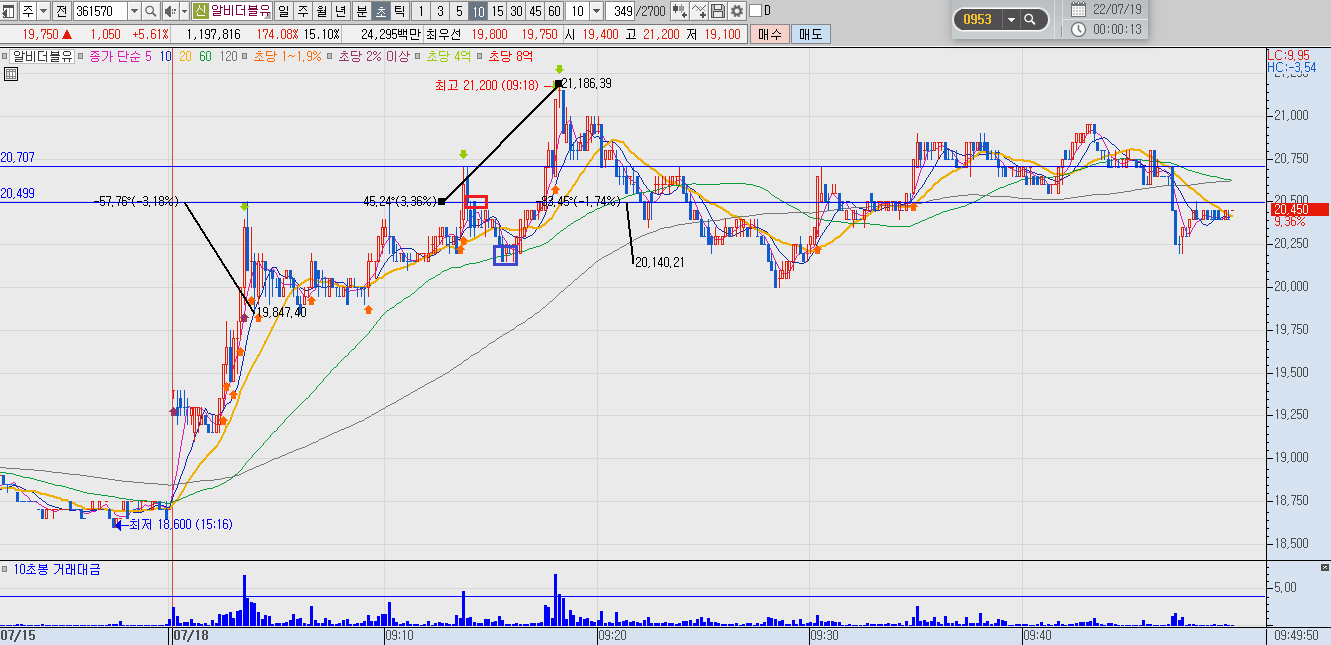Click the calendar icon next to 22/07/19
The width and height of the screenshot is (1331, 645).
1078,9
